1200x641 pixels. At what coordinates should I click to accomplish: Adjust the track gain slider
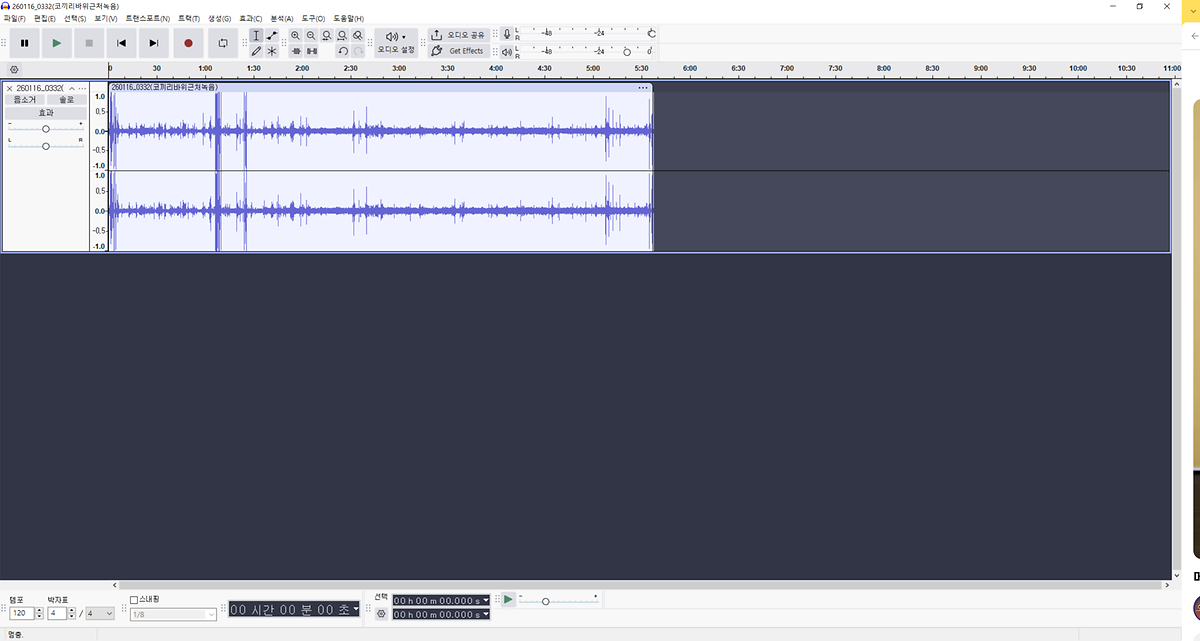pyautogui.click(x=46, y=129)
